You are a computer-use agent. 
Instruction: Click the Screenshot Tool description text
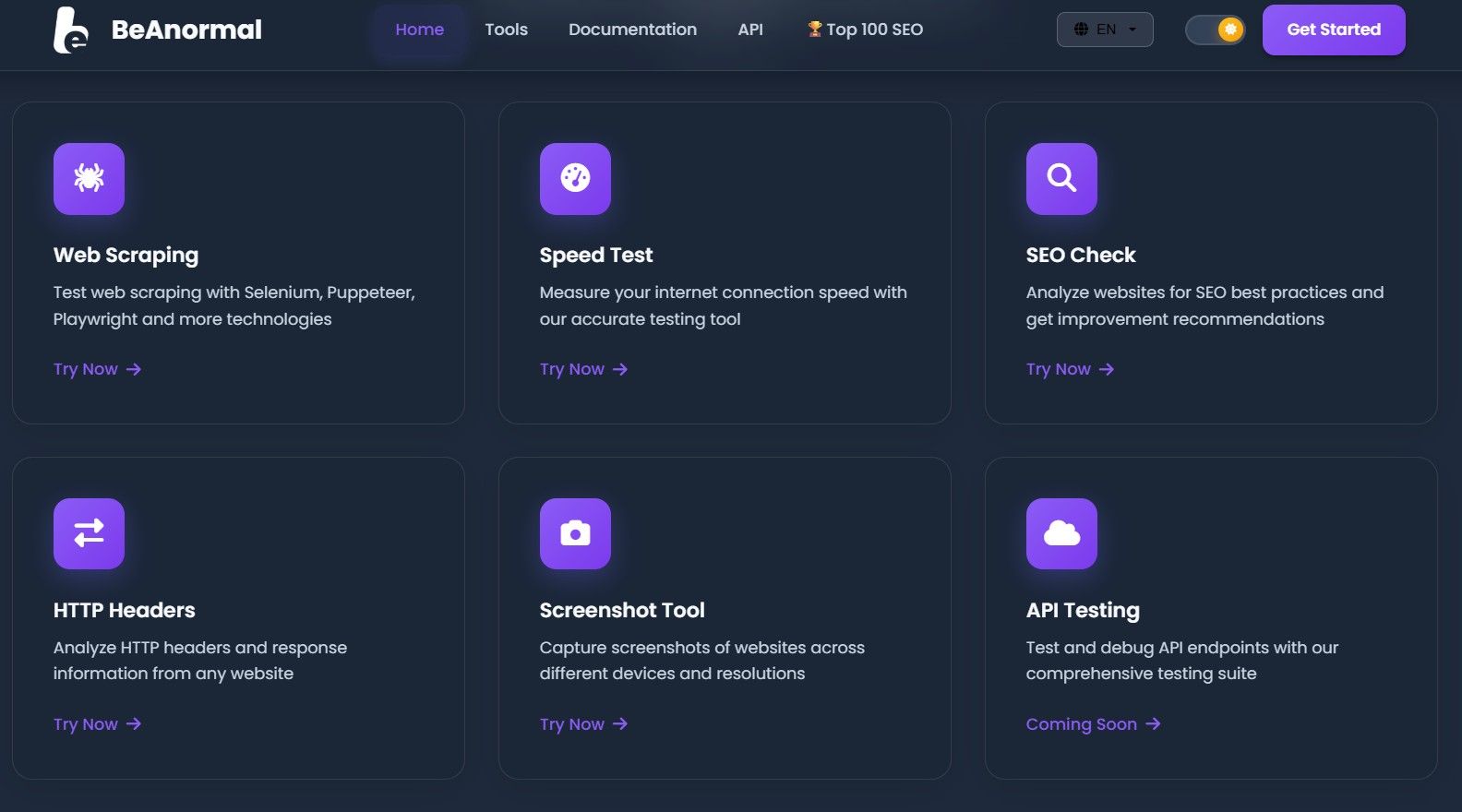[x=702, y=661]
